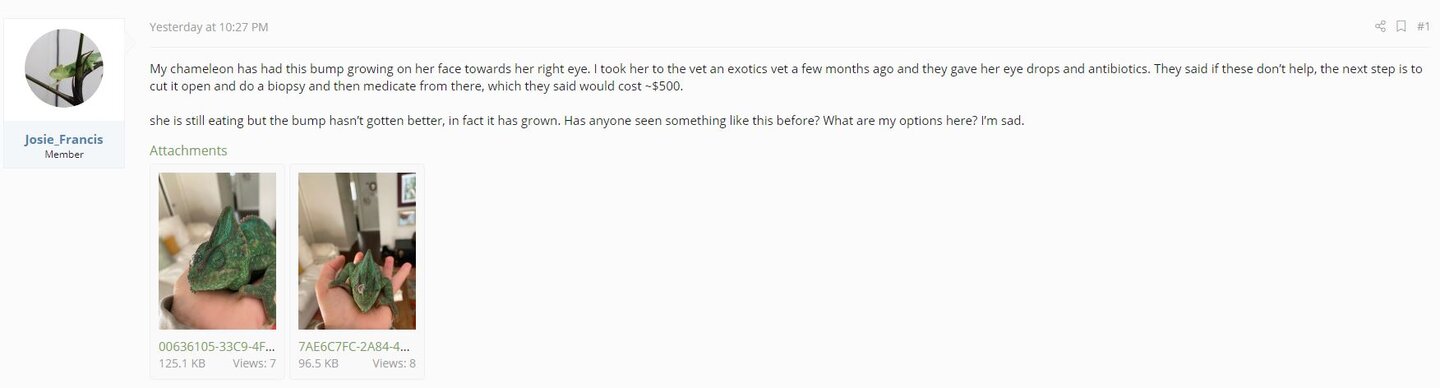Open the chameleon side-profile photo thumbnail
This screenshot has height=388, width=1440.
click(217, 251)
